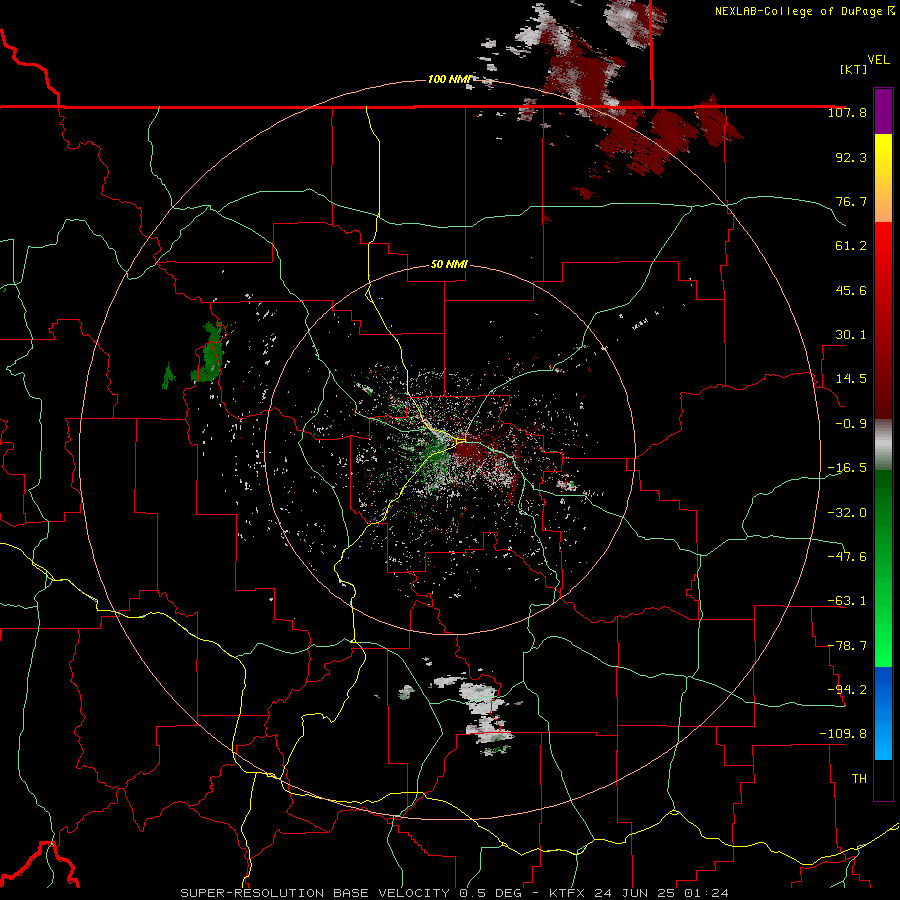Image resolution: width=900 pixels, height=900 pixels.
Task: Click the yellow segment of velocity color bar
Action: click(x=883, y=178)
